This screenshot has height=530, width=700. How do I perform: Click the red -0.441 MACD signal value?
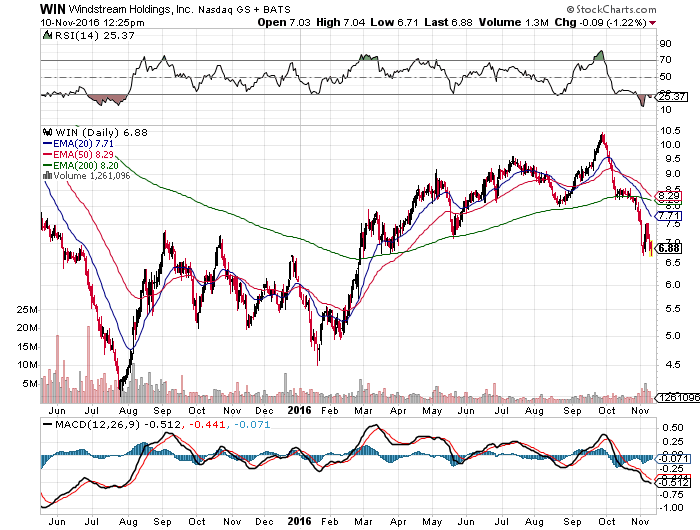pos(207,424)
